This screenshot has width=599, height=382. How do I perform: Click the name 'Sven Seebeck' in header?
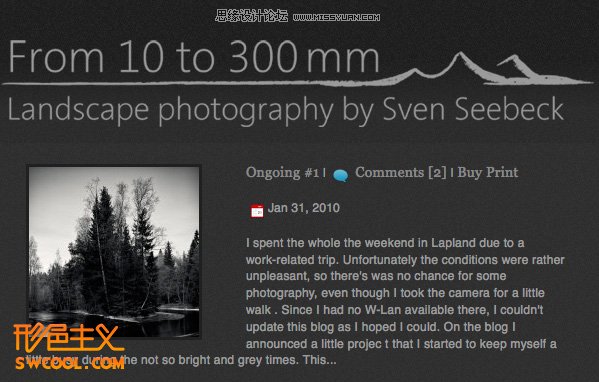(473, 109)
